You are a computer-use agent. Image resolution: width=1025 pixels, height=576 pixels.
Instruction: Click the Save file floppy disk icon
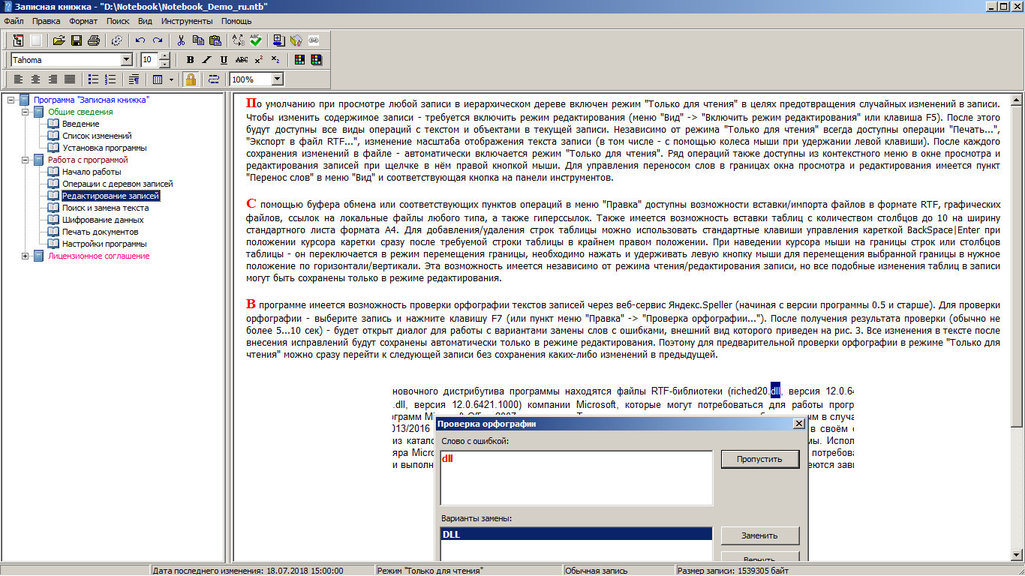(x=76, y=41)
